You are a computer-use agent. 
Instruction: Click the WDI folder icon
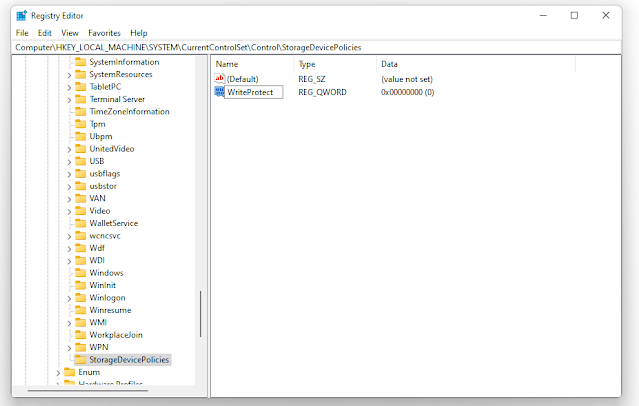(81, 260)
